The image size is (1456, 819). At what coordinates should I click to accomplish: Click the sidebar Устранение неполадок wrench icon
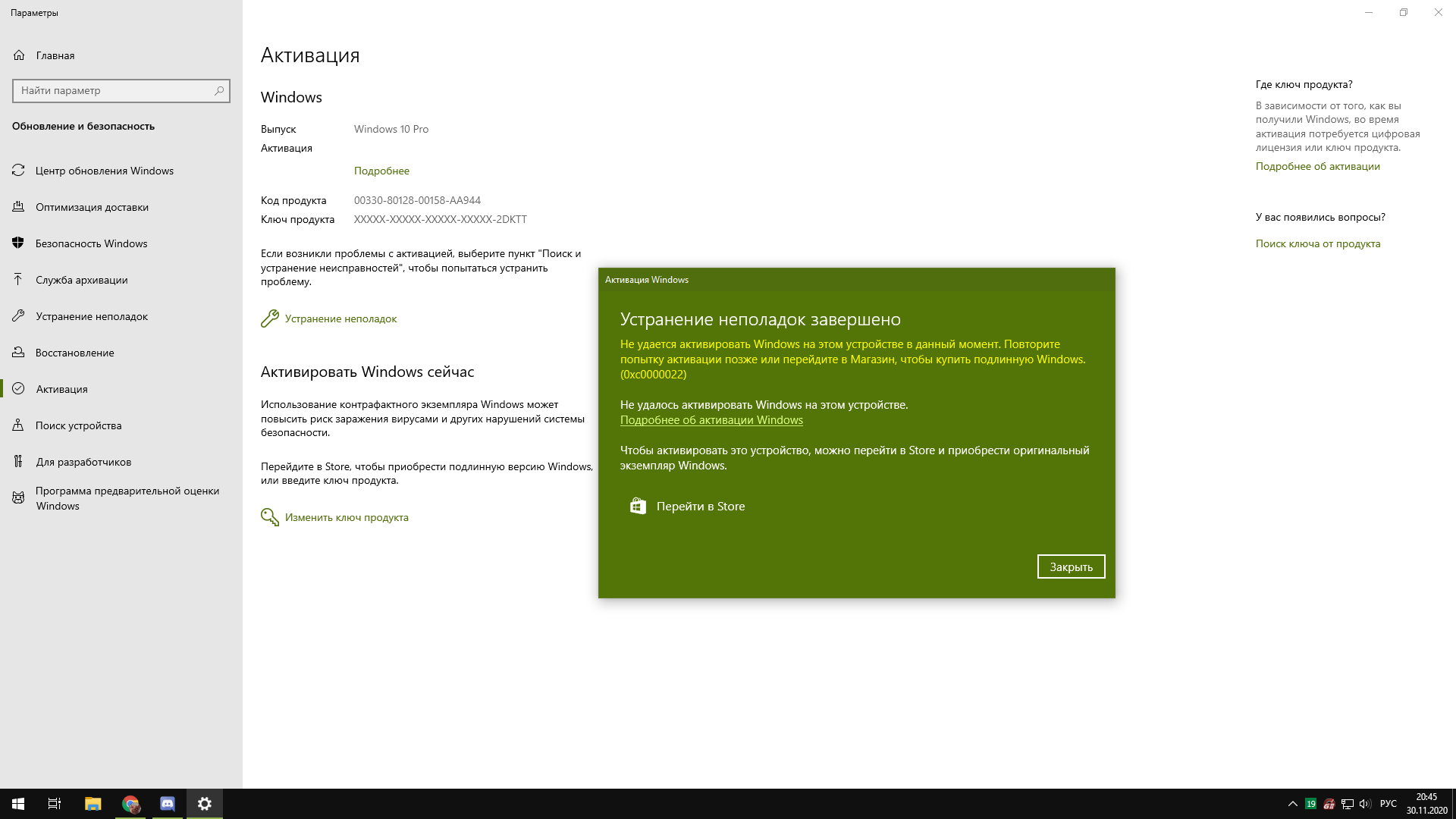tap(19, 316)
